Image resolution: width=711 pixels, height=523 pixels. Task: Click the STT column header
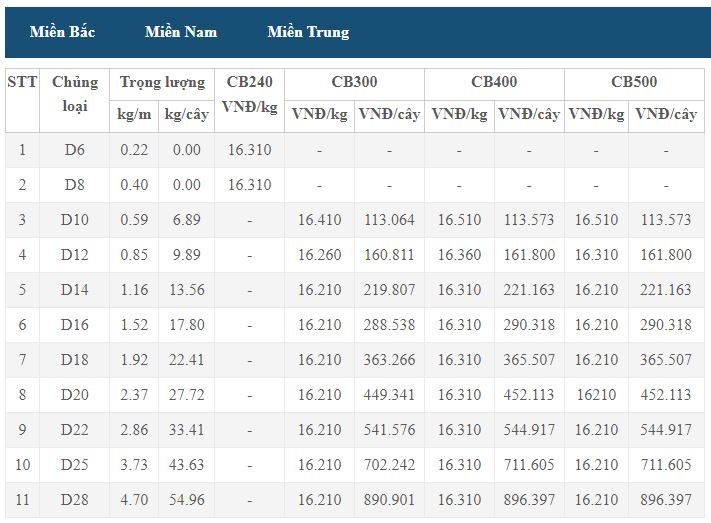22,100
